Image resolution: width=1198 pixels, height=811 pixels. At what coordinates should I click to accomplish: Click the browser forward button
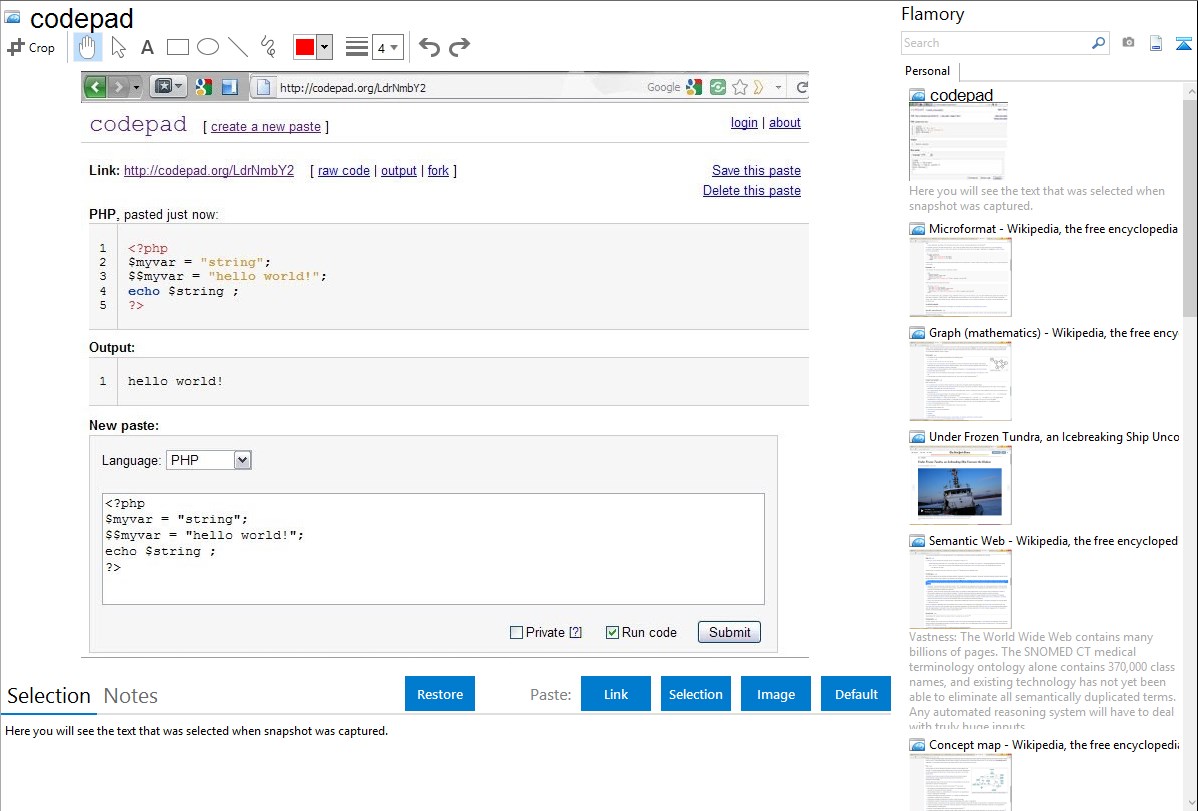(118, 87)
